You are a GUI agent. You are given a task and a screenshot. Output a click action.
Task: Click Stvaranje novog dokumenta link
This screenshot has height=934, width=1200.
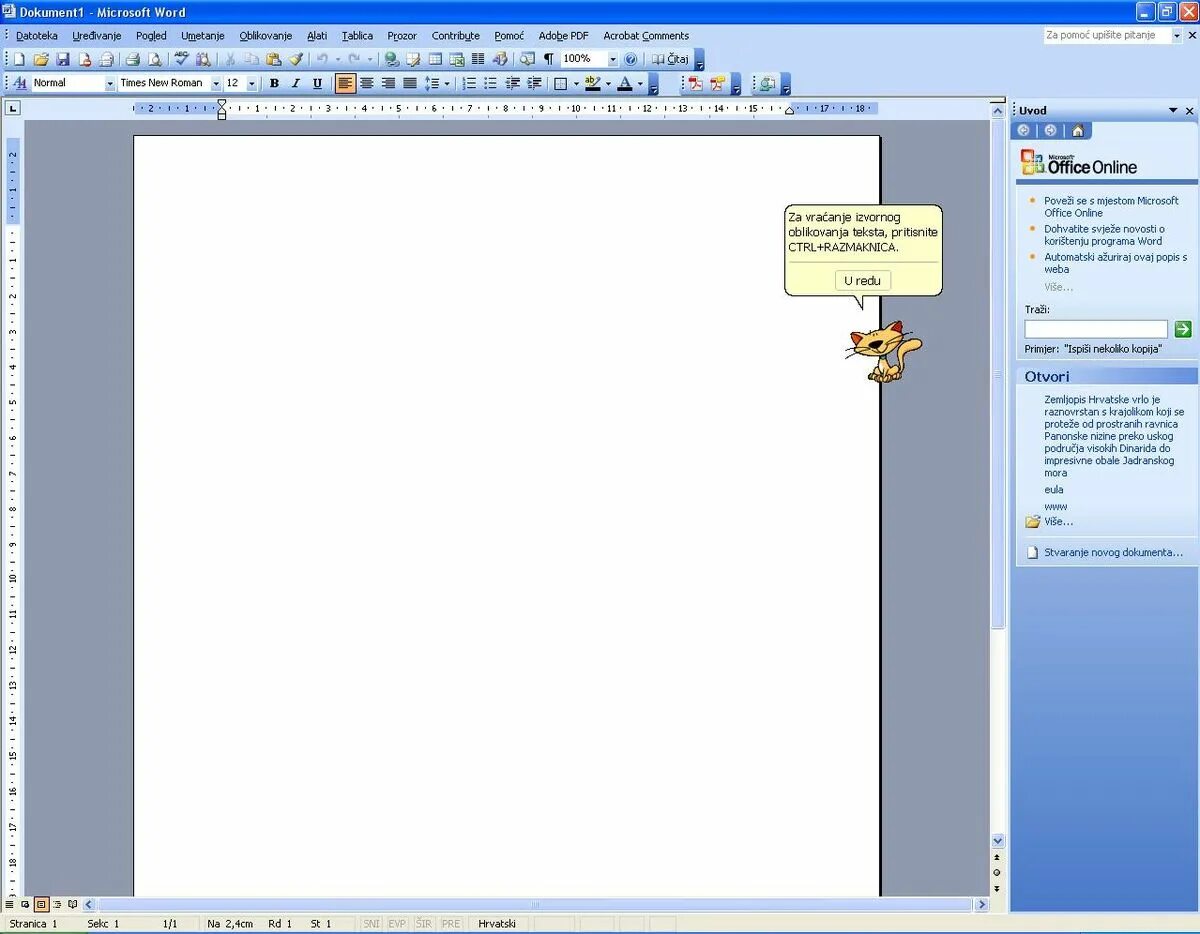1113,552
